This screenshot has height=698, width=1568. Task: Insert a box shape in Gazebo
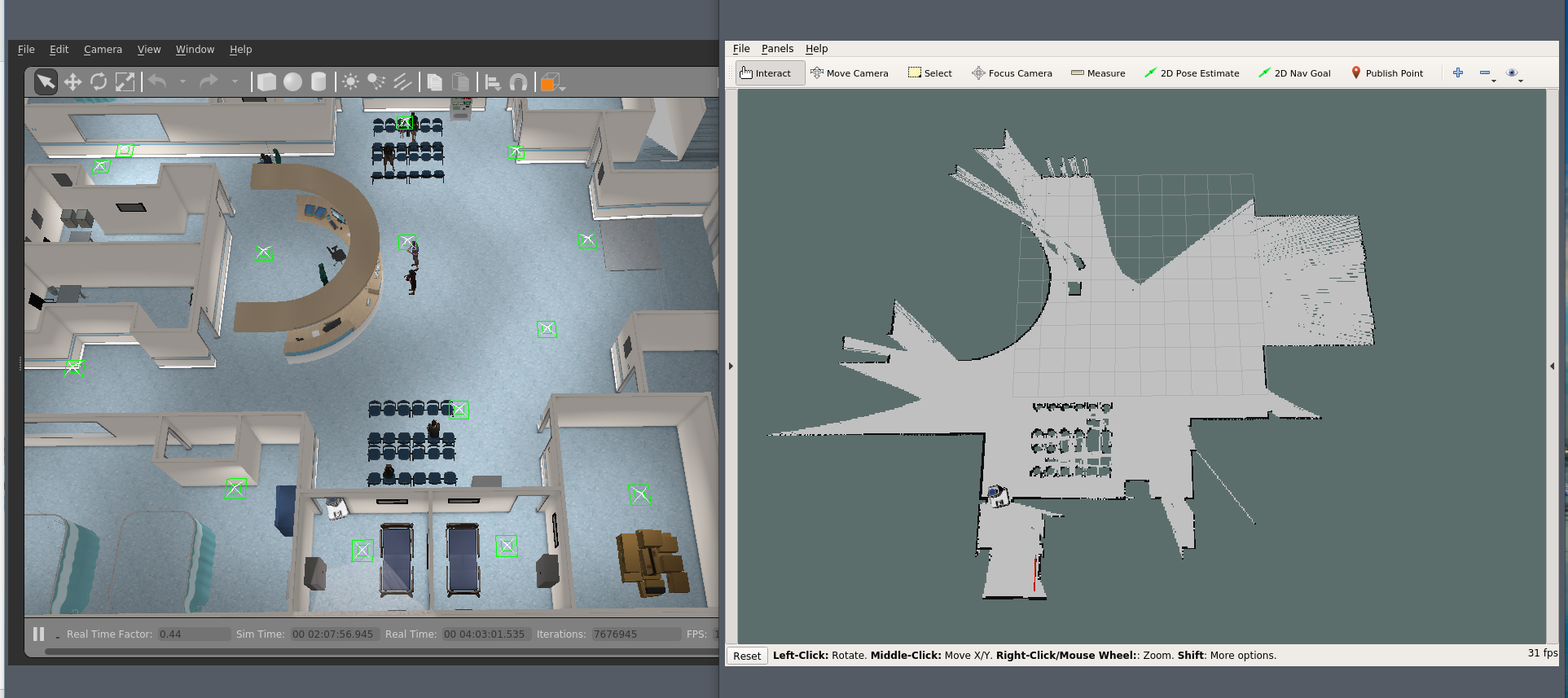coord(266,81)
